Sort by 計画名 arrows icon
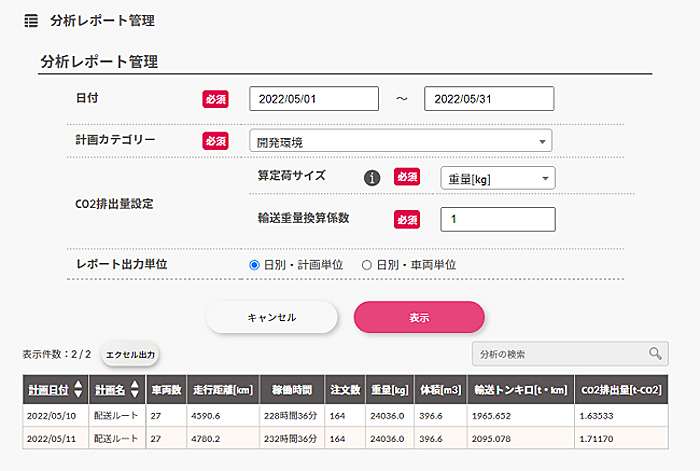The height and width of the screenshot is (471, 700). [135, 389]
